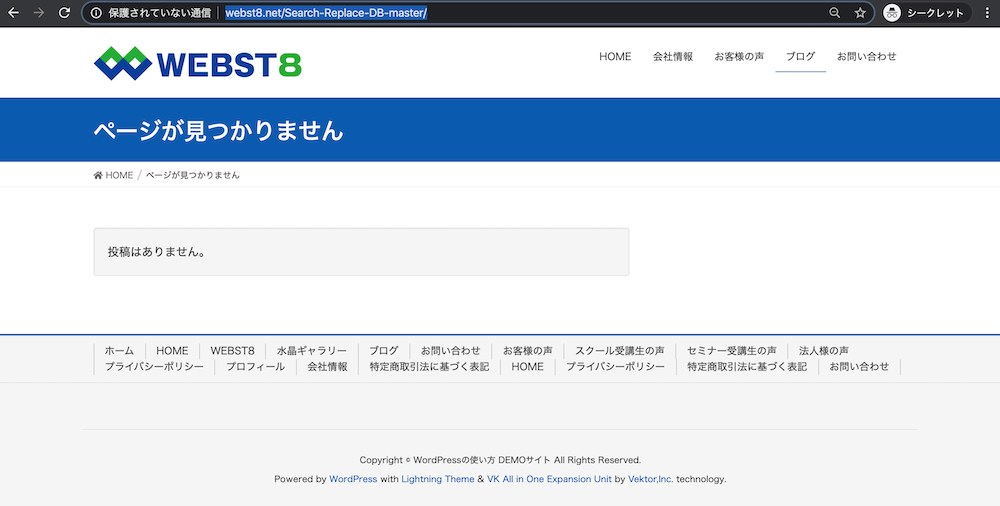Open the WordPress link in footer credits
The image size is (1000, 506).
click(x=353, y=479)
